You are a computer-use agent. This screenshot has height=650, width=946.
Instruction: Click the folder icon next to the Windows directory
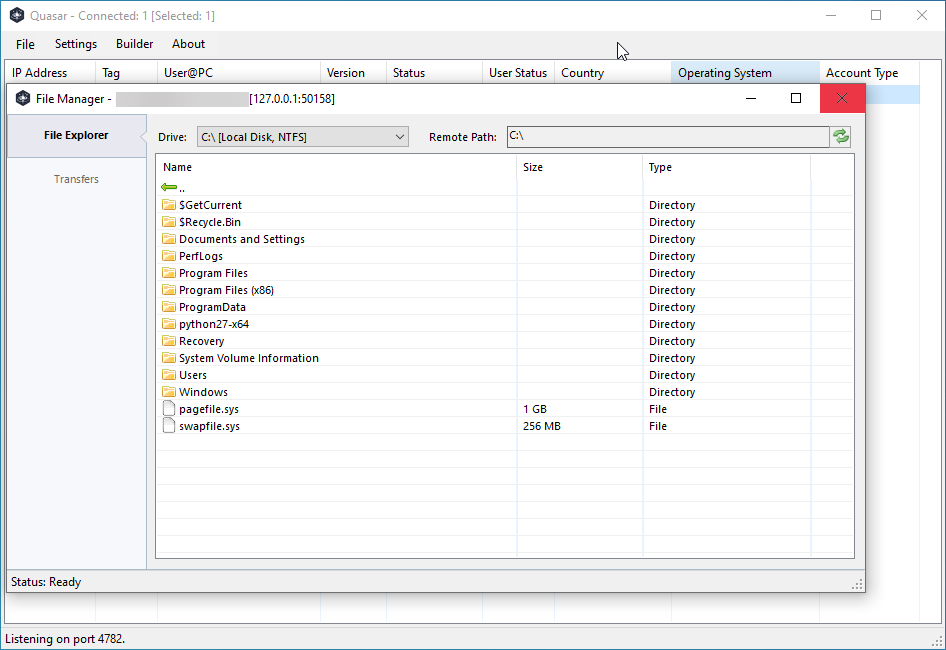tap(168, 391)
